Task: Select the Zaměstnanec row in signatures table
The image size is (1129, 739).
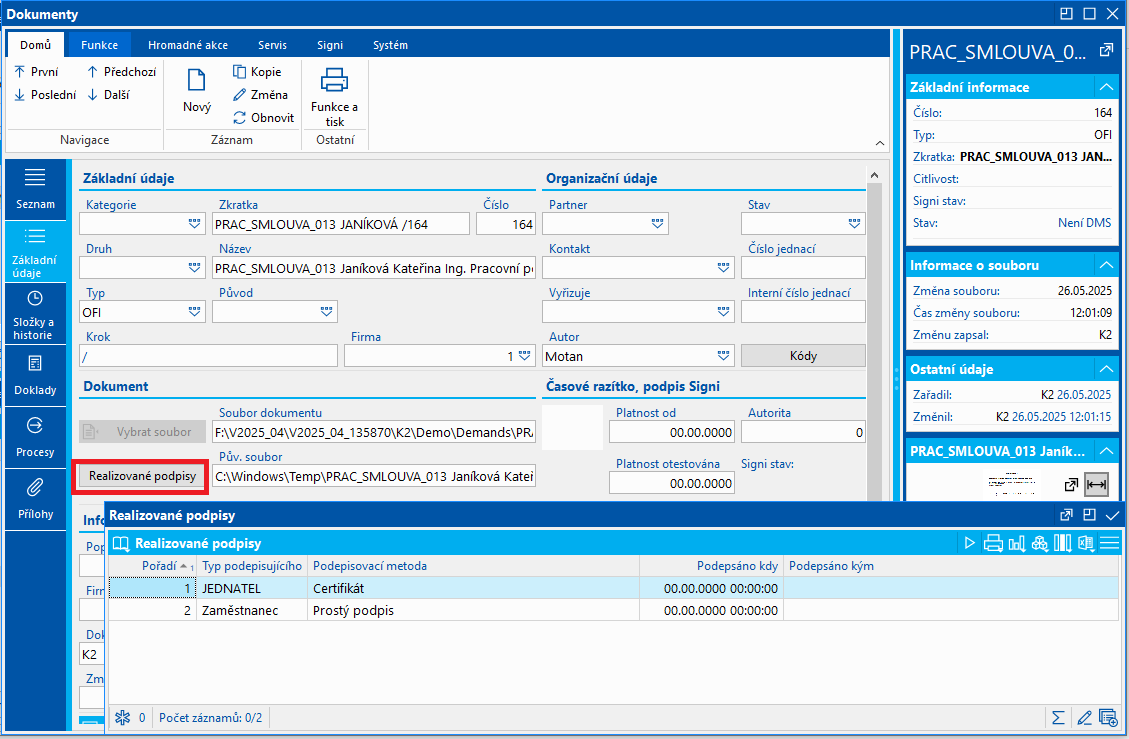Action: tap(613, 610)
